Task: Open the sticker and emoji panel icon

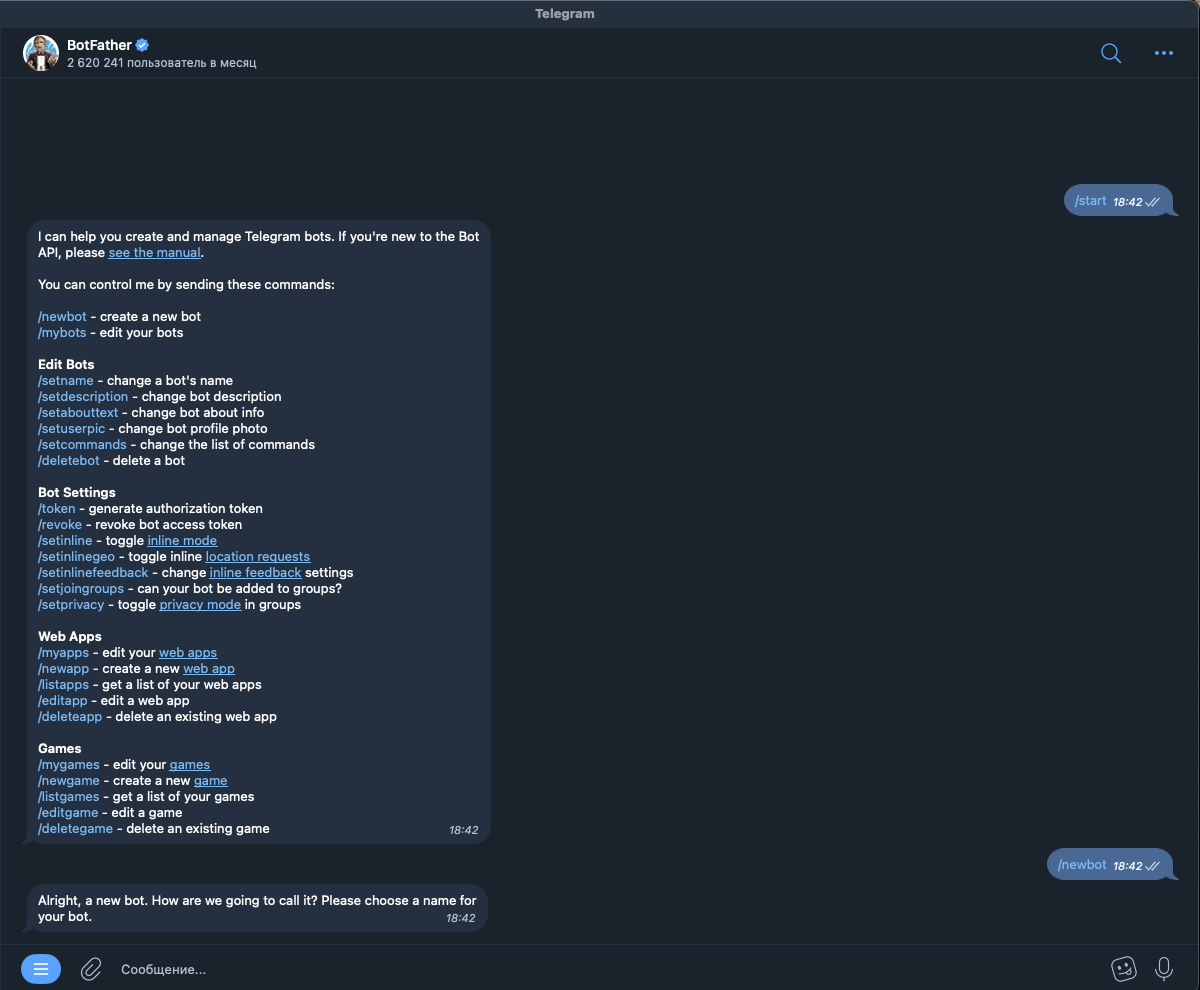Action: [x=1124, y=969]
